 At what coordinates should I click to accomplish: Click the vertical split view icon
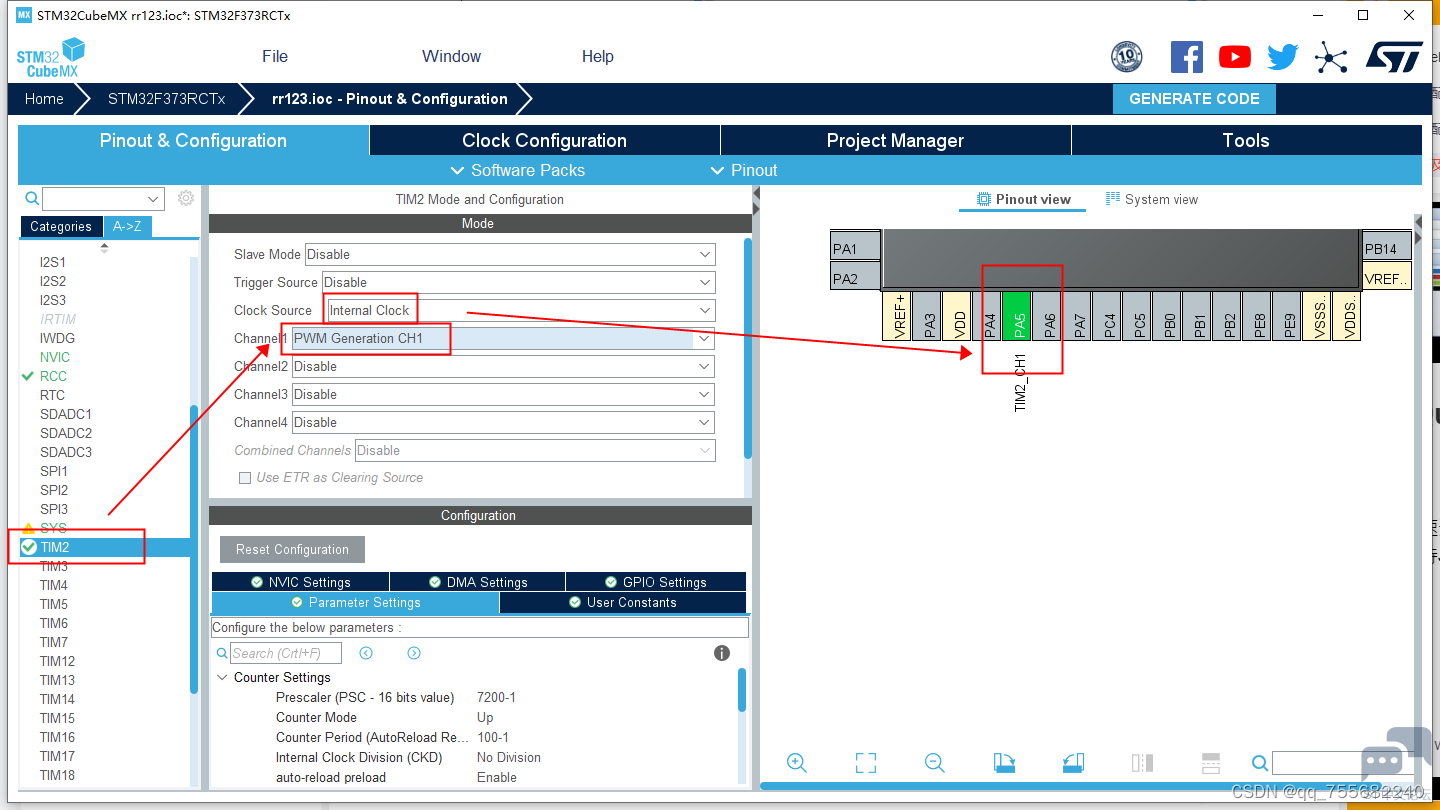pos(1142,763)
